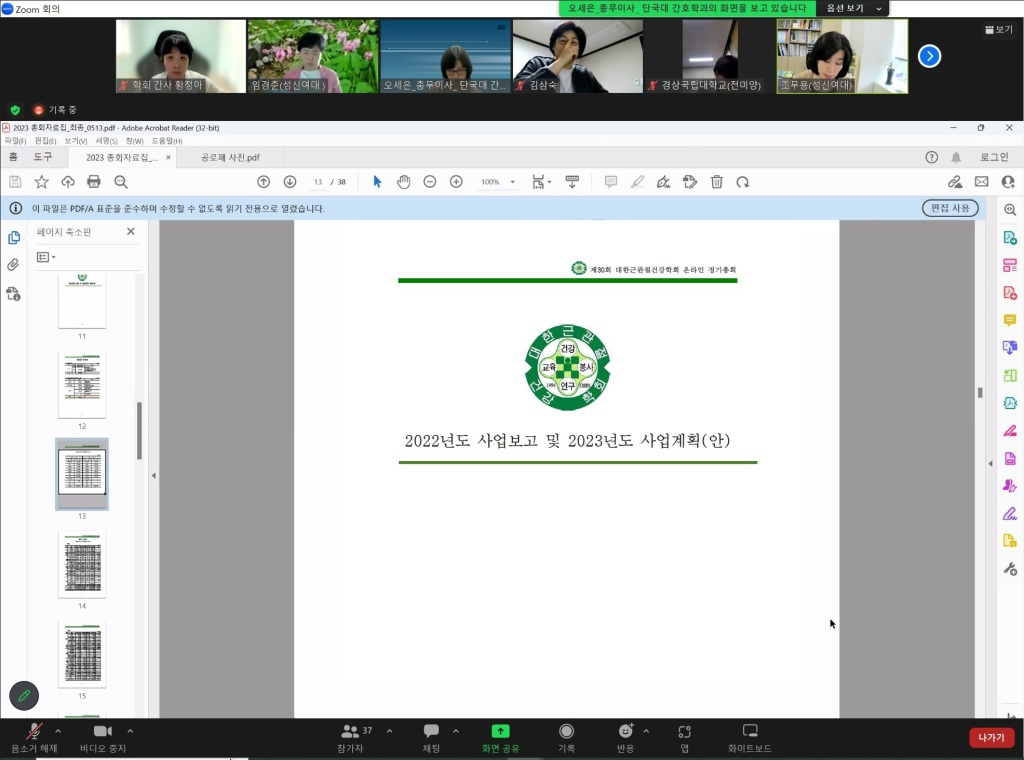
Task: Select the page 14 thumbnail
Action: pyautogui.click(x=82, y=564)
